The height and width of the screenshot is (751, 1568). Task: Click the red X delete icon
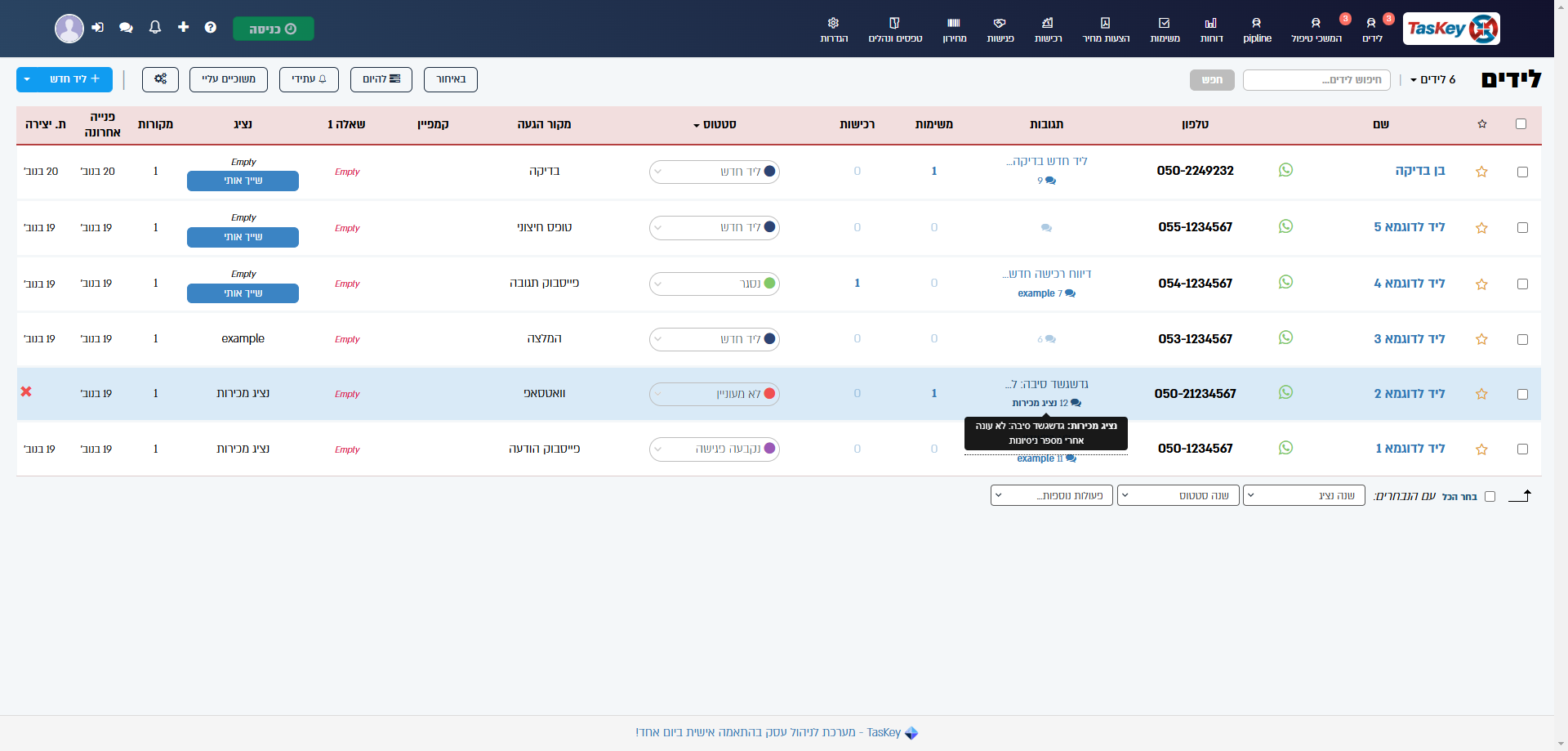26,392
